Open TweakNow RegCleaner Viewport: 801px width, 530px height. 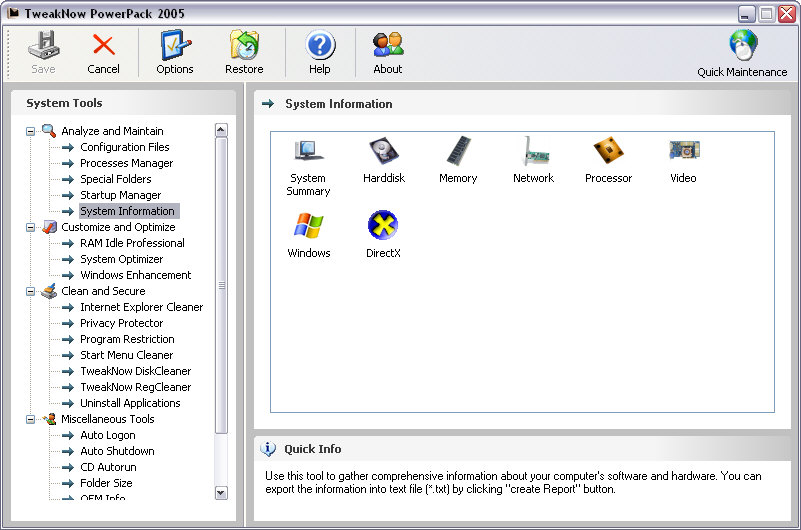tap(135, 387)
